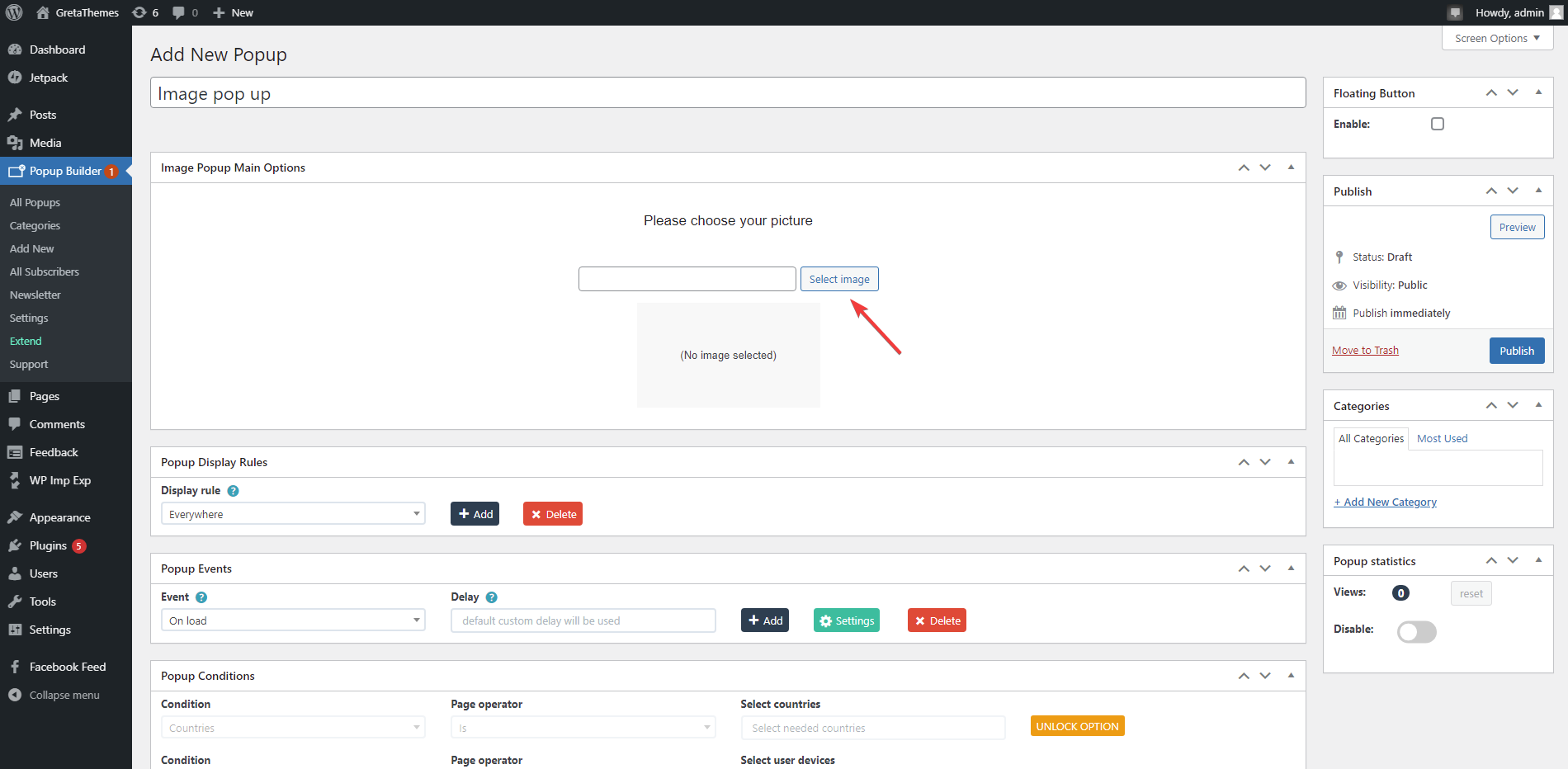Enable the Floating Button checkbox

click(1438, 124)
